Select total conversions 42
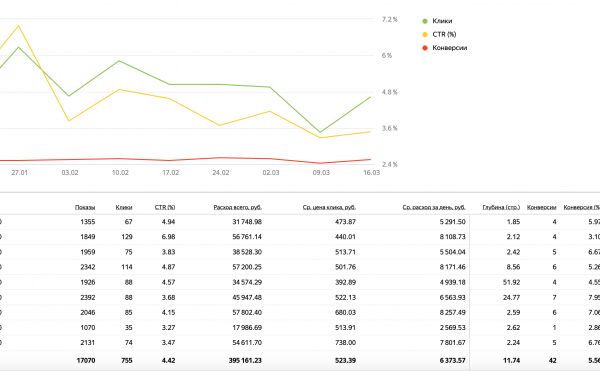 coord(553,361)
